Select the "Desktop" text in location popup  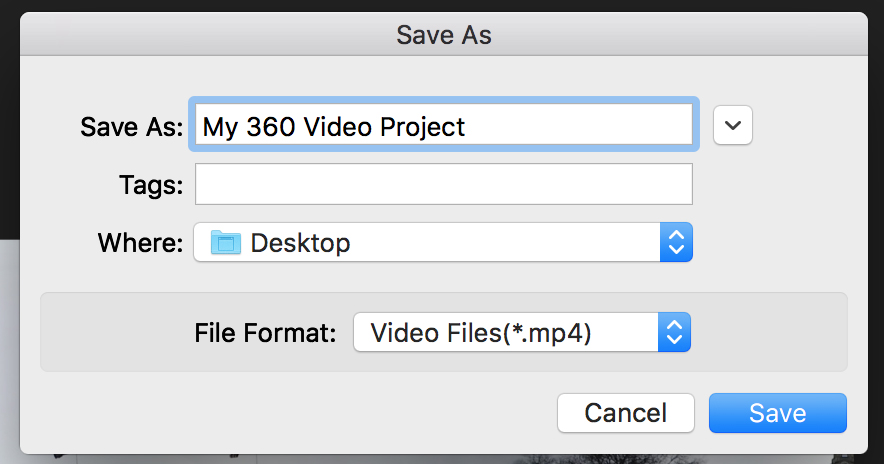pyautogui.click(x=300, y=243)
